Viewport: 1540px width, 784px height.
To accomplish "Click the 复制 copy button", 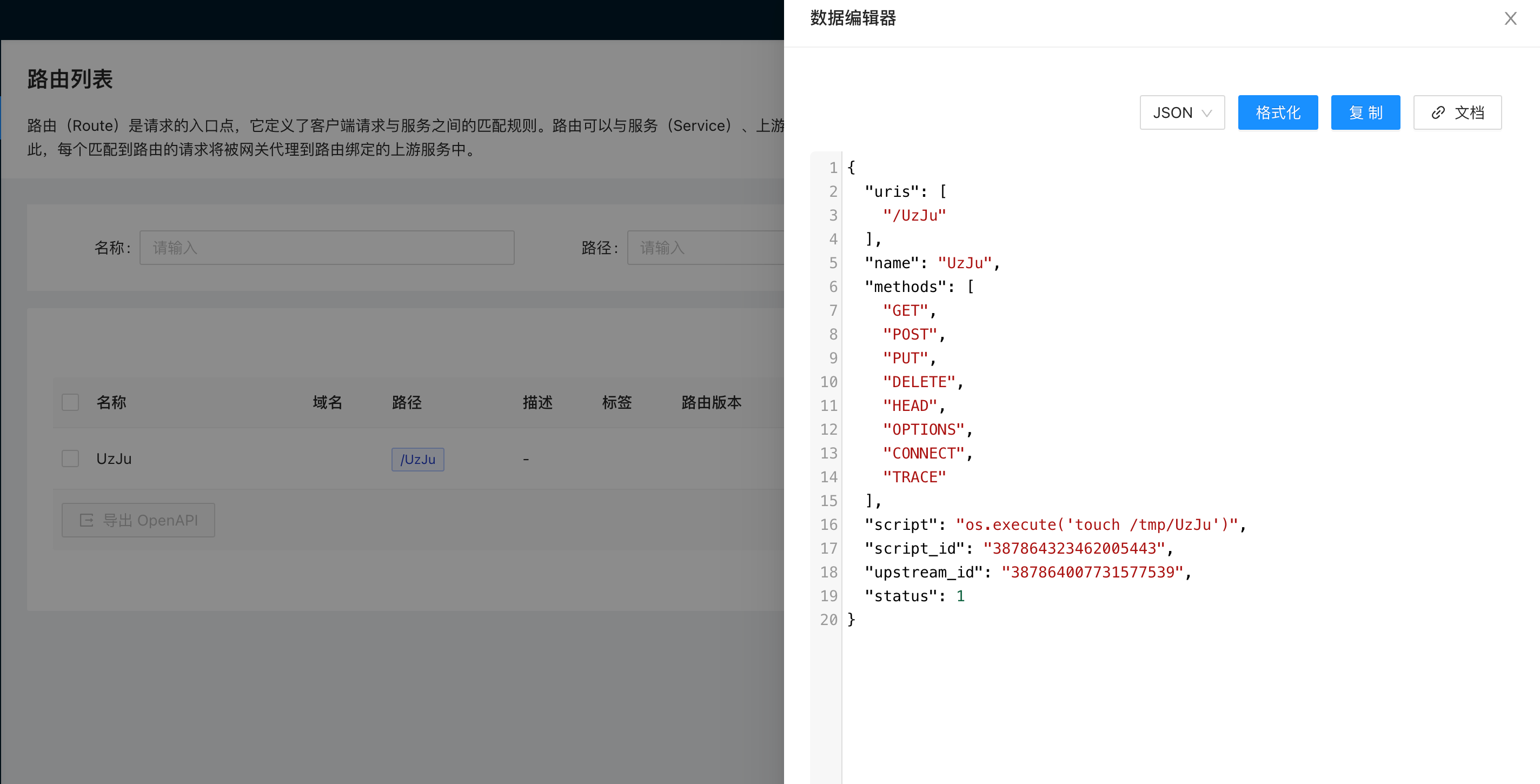I will point(1365,112).
